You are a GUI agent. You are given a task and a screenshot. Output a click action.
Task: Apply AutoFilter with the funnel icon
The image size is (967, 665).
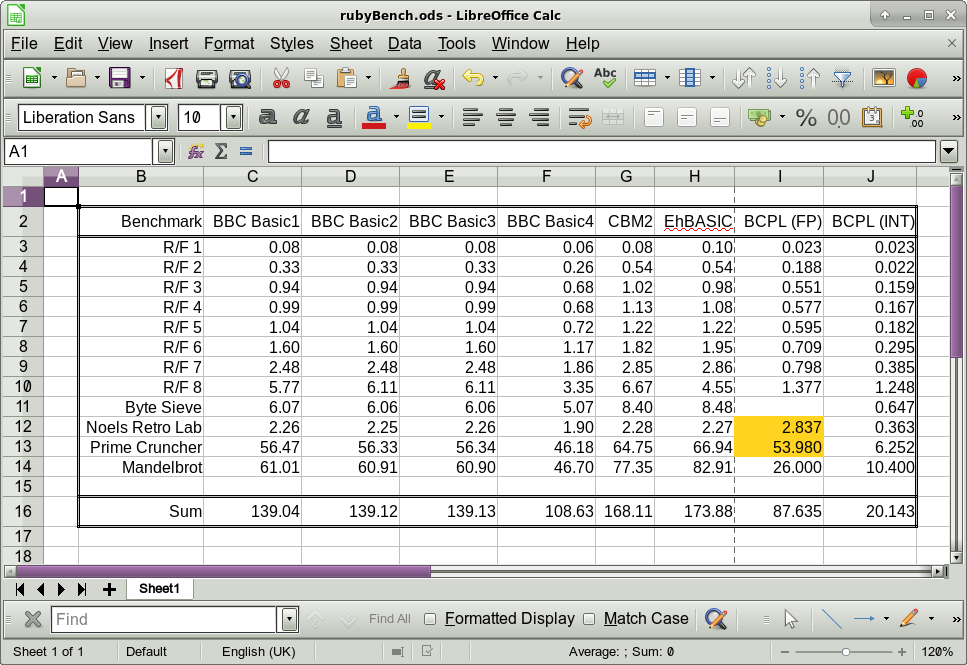[843, 78]
